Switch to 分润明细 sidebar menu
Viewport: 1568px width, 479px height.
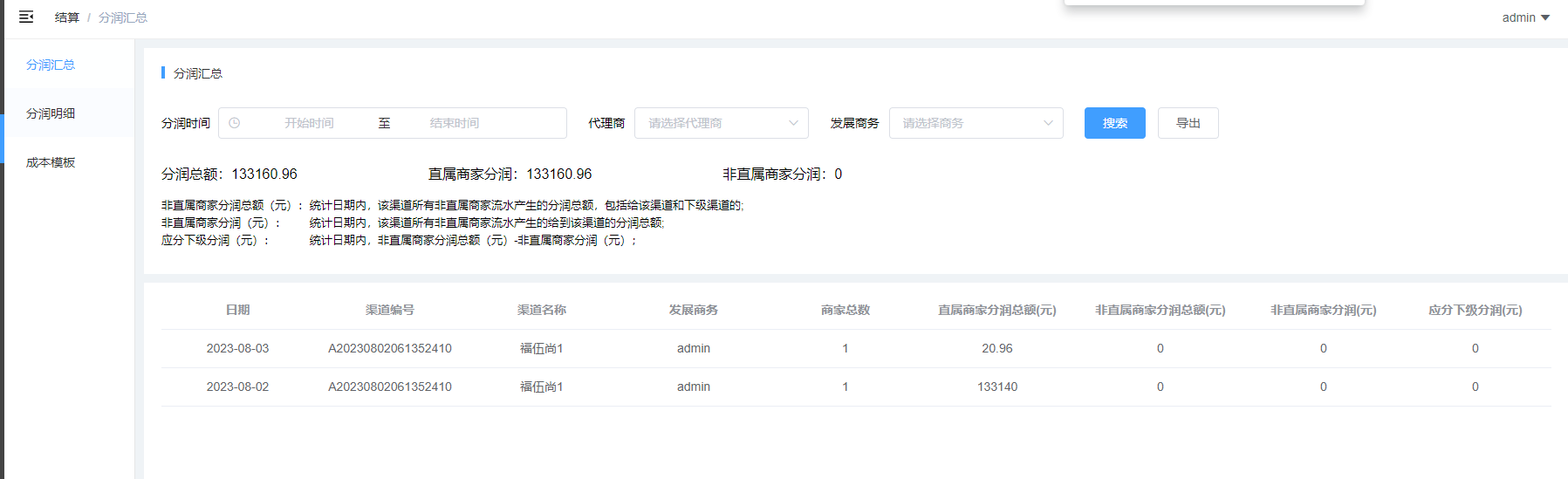pyautogui.click(x=51, y=113)
